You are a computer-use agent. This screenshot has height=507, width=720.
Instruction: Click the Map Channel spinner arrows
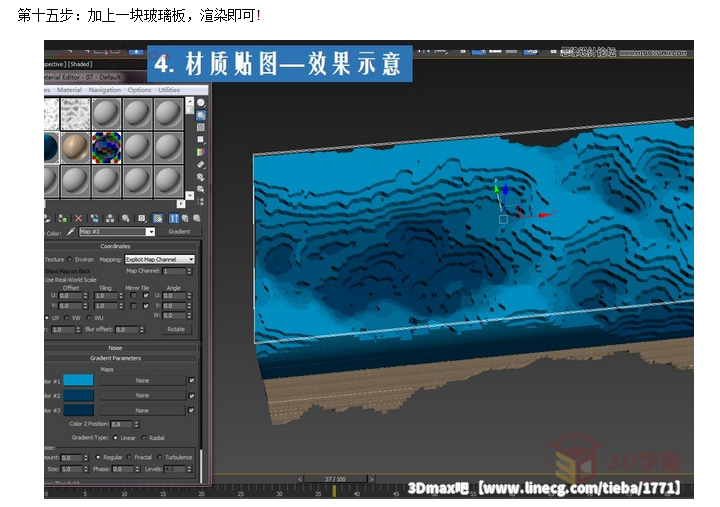pos(189,271)
